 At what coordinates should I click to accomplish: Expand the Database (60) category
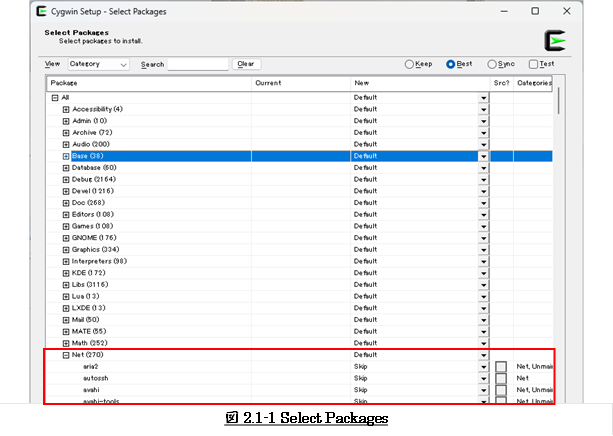click(66, 168)
